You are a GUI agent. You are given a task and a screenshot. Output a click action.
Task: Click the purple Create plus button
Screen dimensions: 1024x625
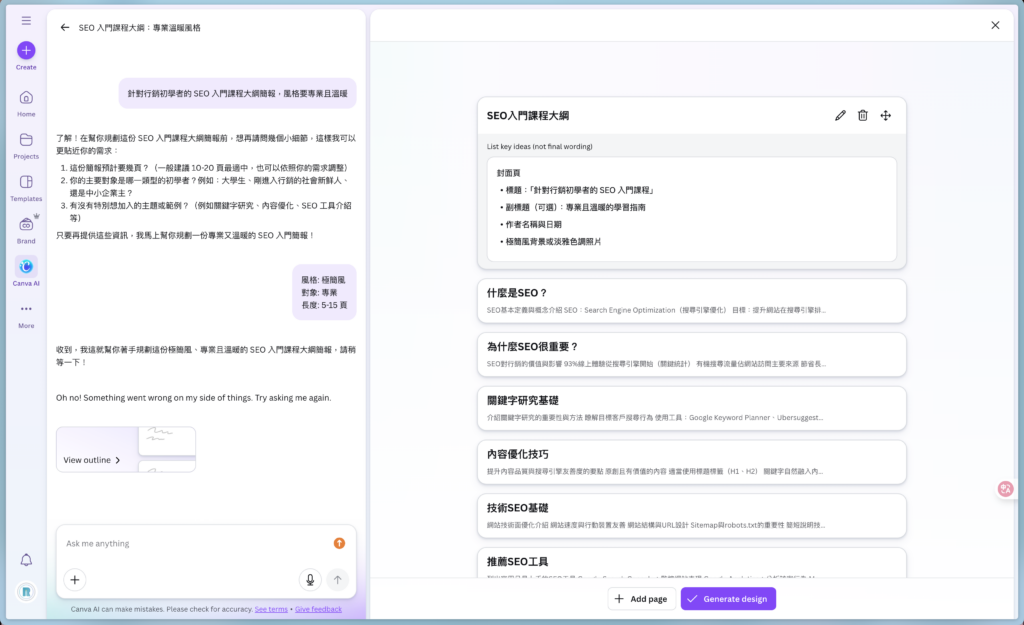(x=26, y=50)
